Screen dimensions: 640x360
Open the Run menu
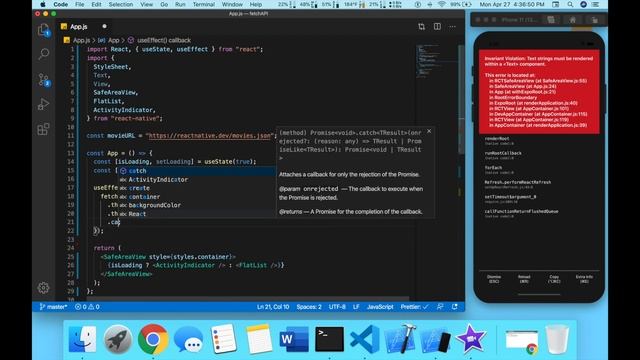[180, 4]
